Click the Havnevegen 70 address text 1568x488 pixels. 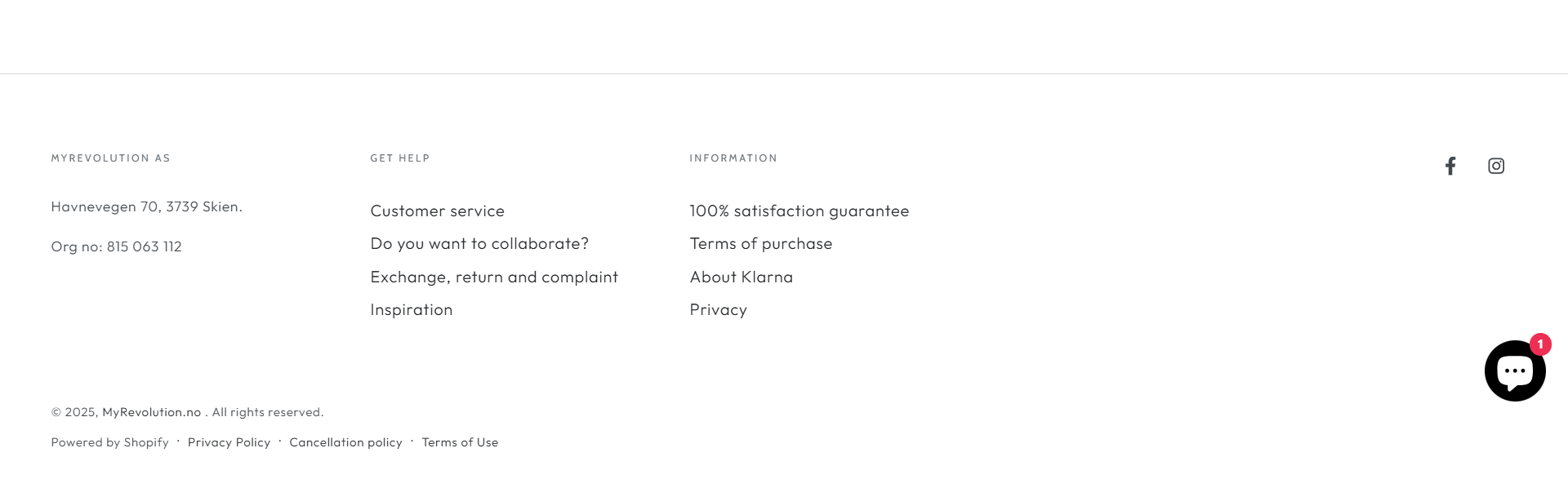[x=146, y=207]
